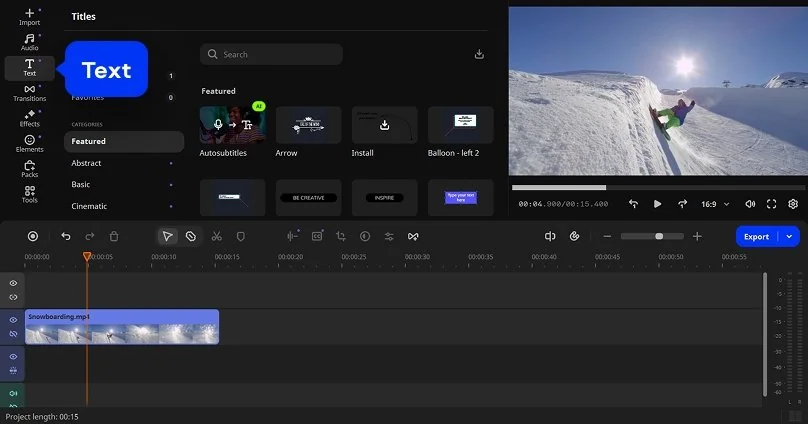Mute the preview volume
The image size is (808, 424).
coord(750,204)
